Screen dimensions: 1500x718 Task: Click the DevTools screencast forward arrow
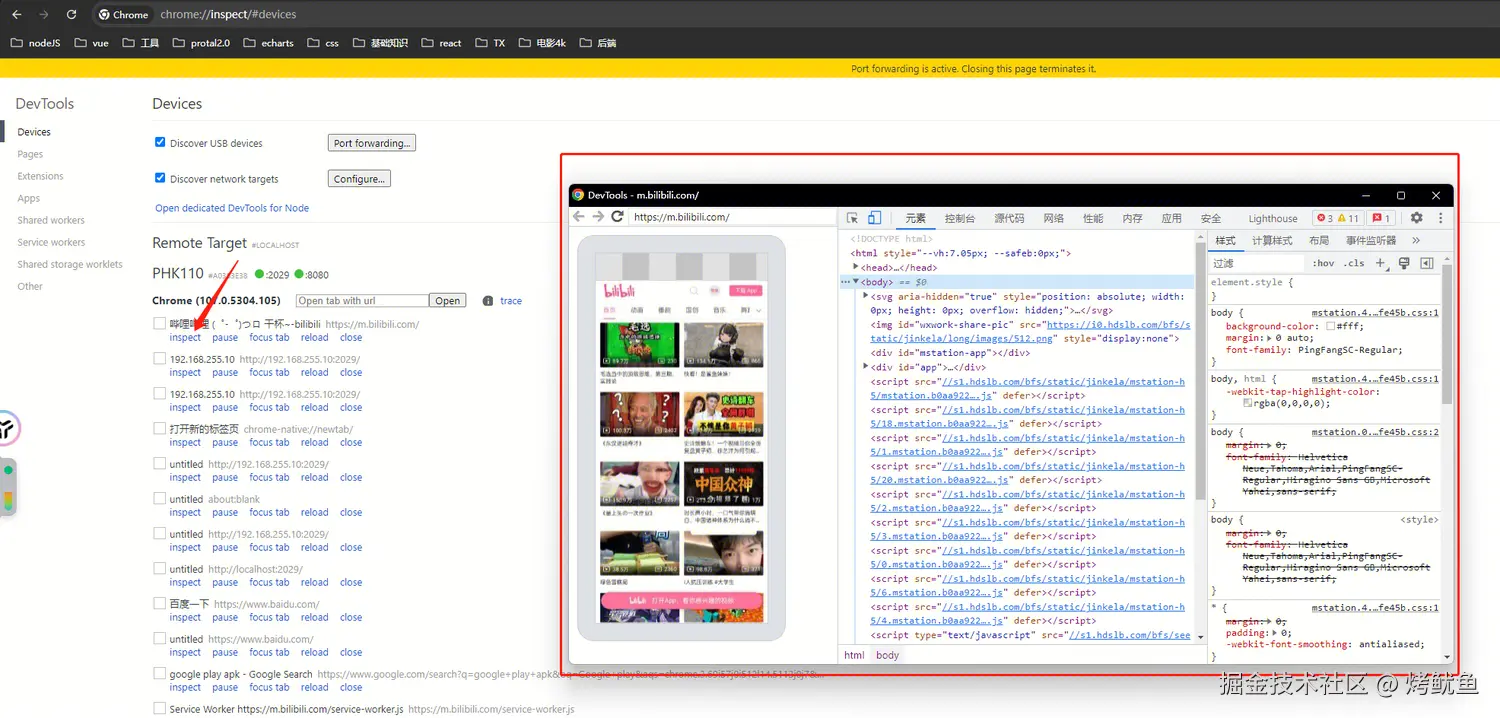point(598,217)
